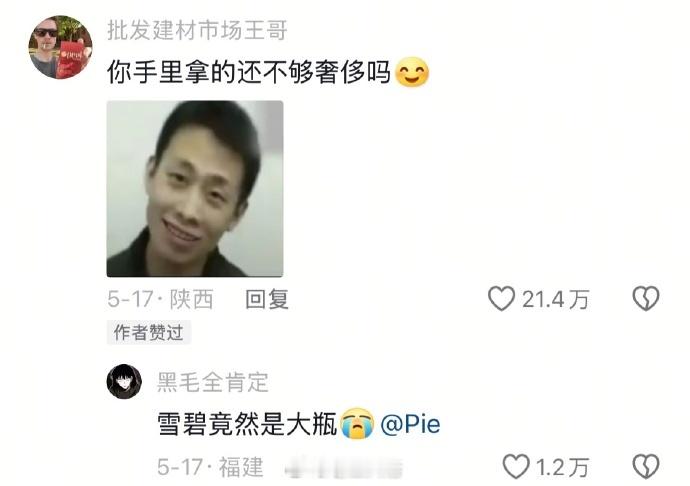Select reply text 雪碧竟然是大瓶
Image resolution: width=690 pixels, height=486 pixels.
(x=247, y=424)
